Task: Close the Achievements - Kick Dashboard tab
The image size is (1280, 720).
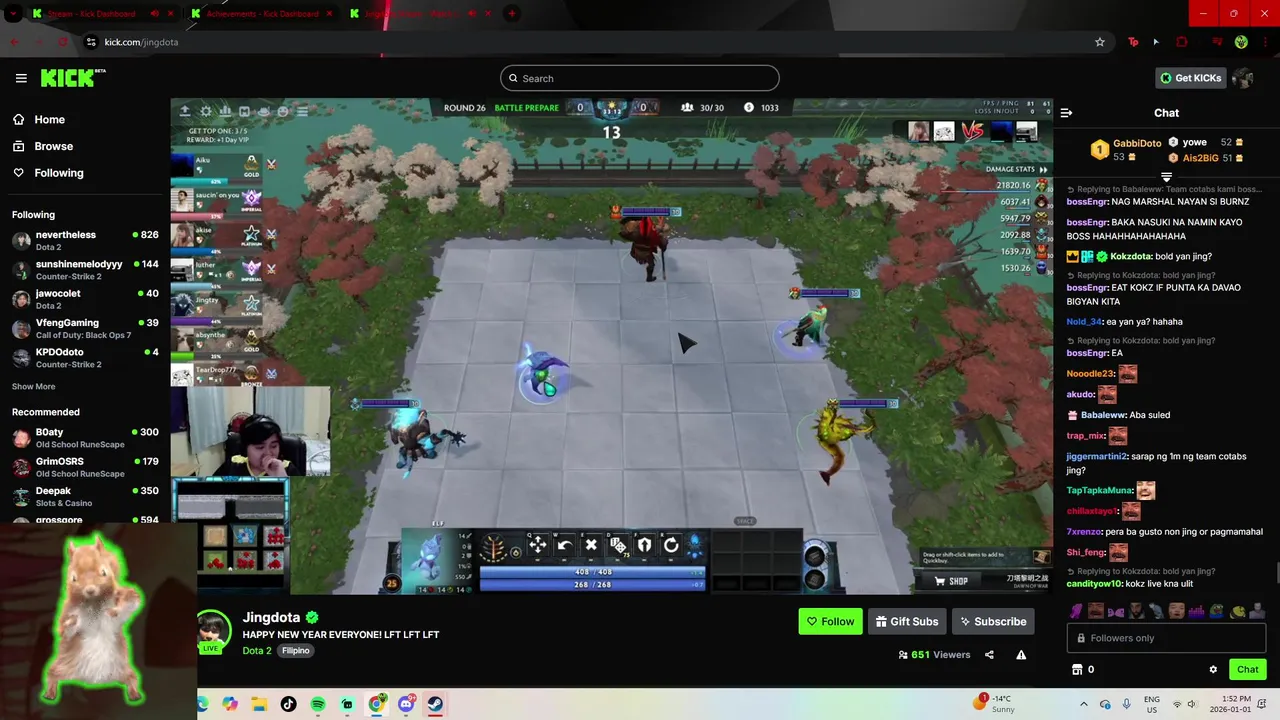Action: [x=329, y=14]
